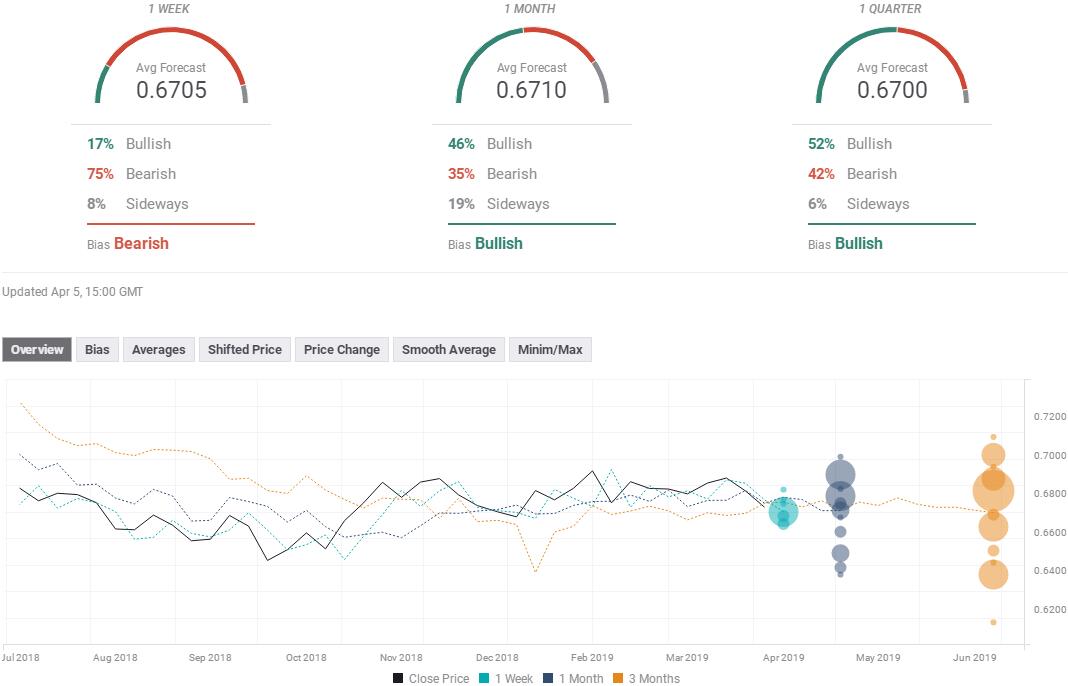The image size is (1068, 686).
Task: Open the Price Change tab
Action: tap(341, 349)
